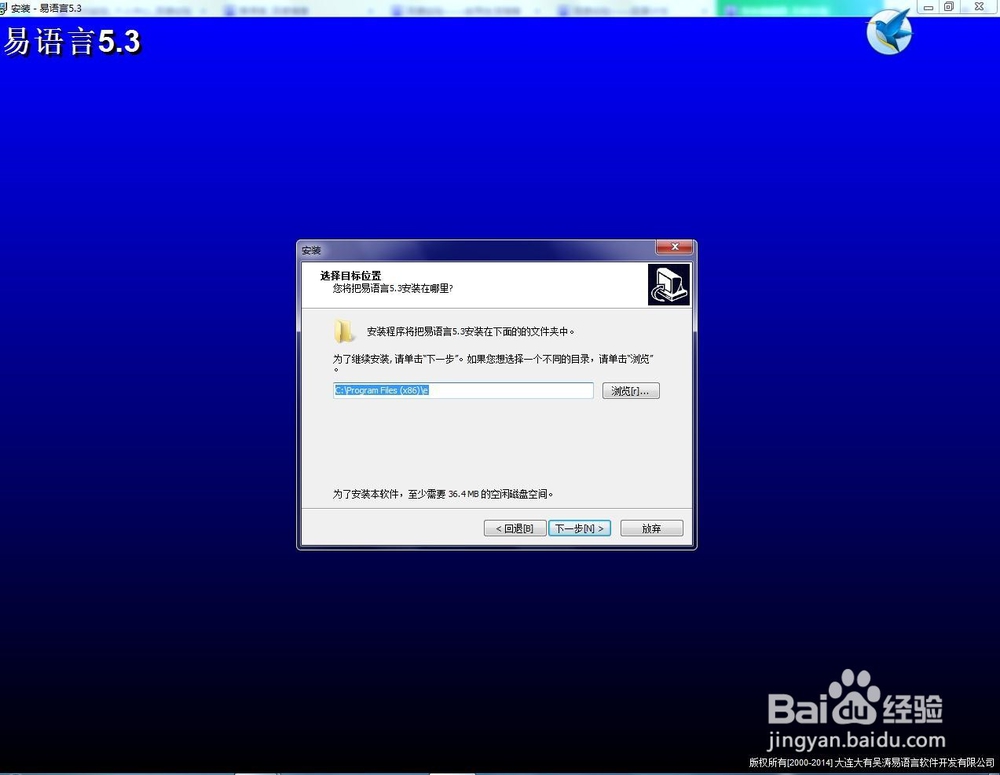Click the setup icon in the main title bar
1000x775 pixels.
tap(4, 8)
